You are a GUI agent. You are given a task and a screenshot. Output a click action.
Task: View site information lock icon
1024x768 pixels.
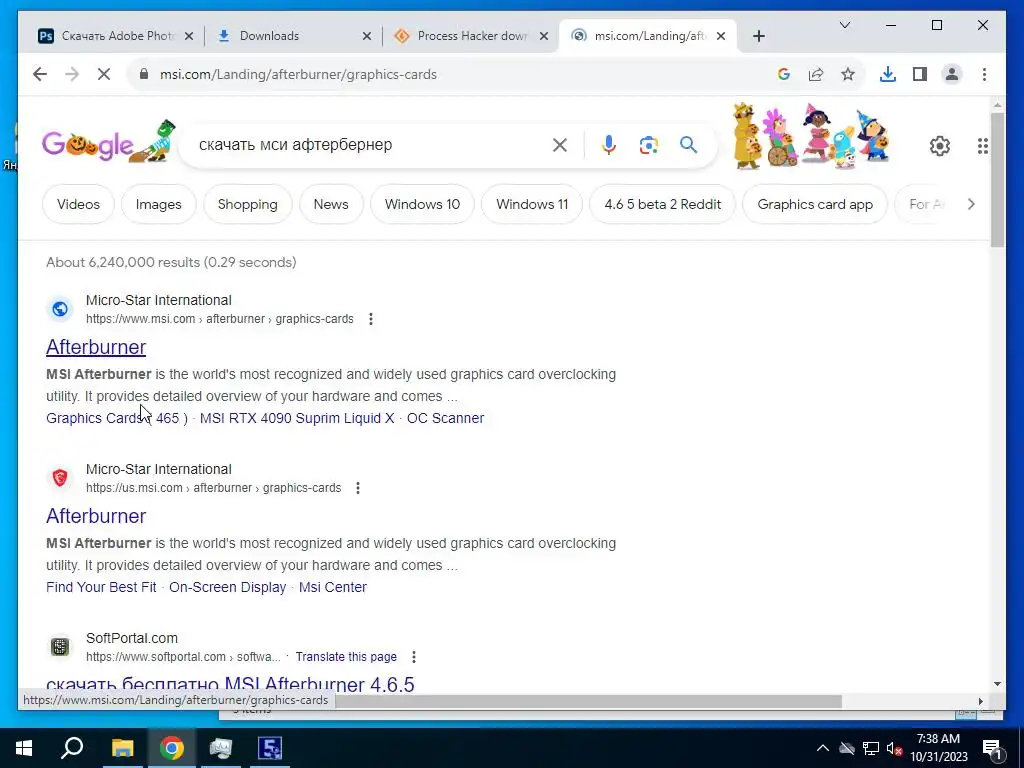(x=144, y=74)
